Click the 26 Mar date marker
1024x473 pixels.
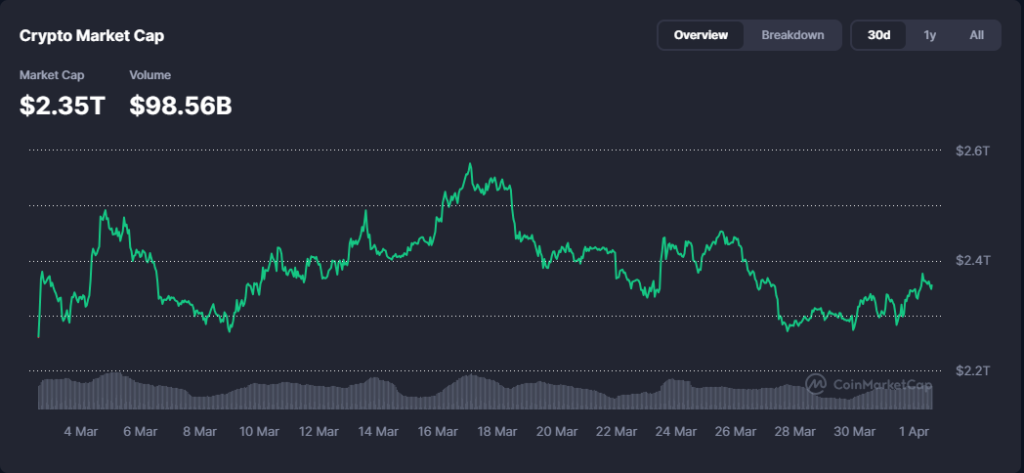(736, 432)
